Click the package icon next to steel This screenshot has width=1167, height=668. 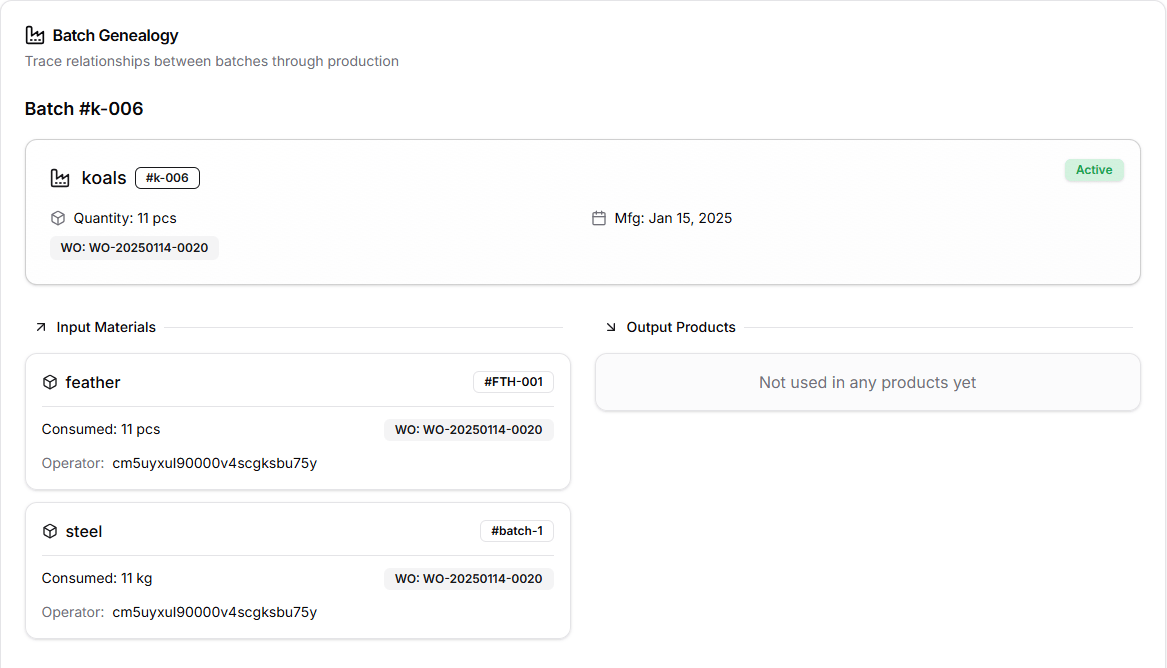tap(50, 531)
